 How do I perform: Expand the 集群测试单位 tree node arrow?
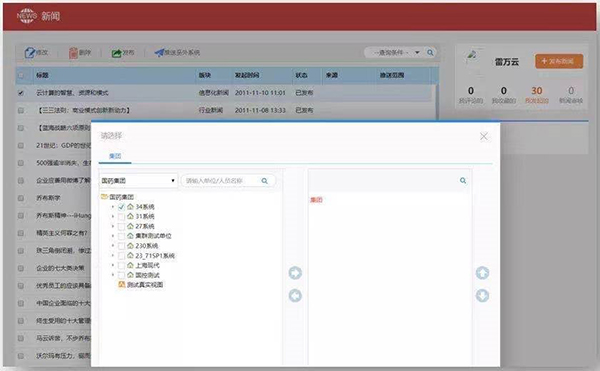pyautogui.click(x=113, y=236)
